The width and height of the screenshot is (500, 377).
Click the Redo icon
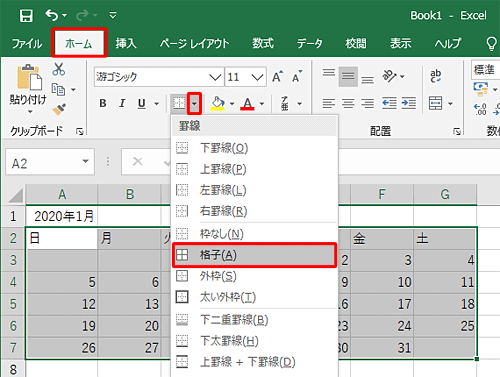(82, 15)
